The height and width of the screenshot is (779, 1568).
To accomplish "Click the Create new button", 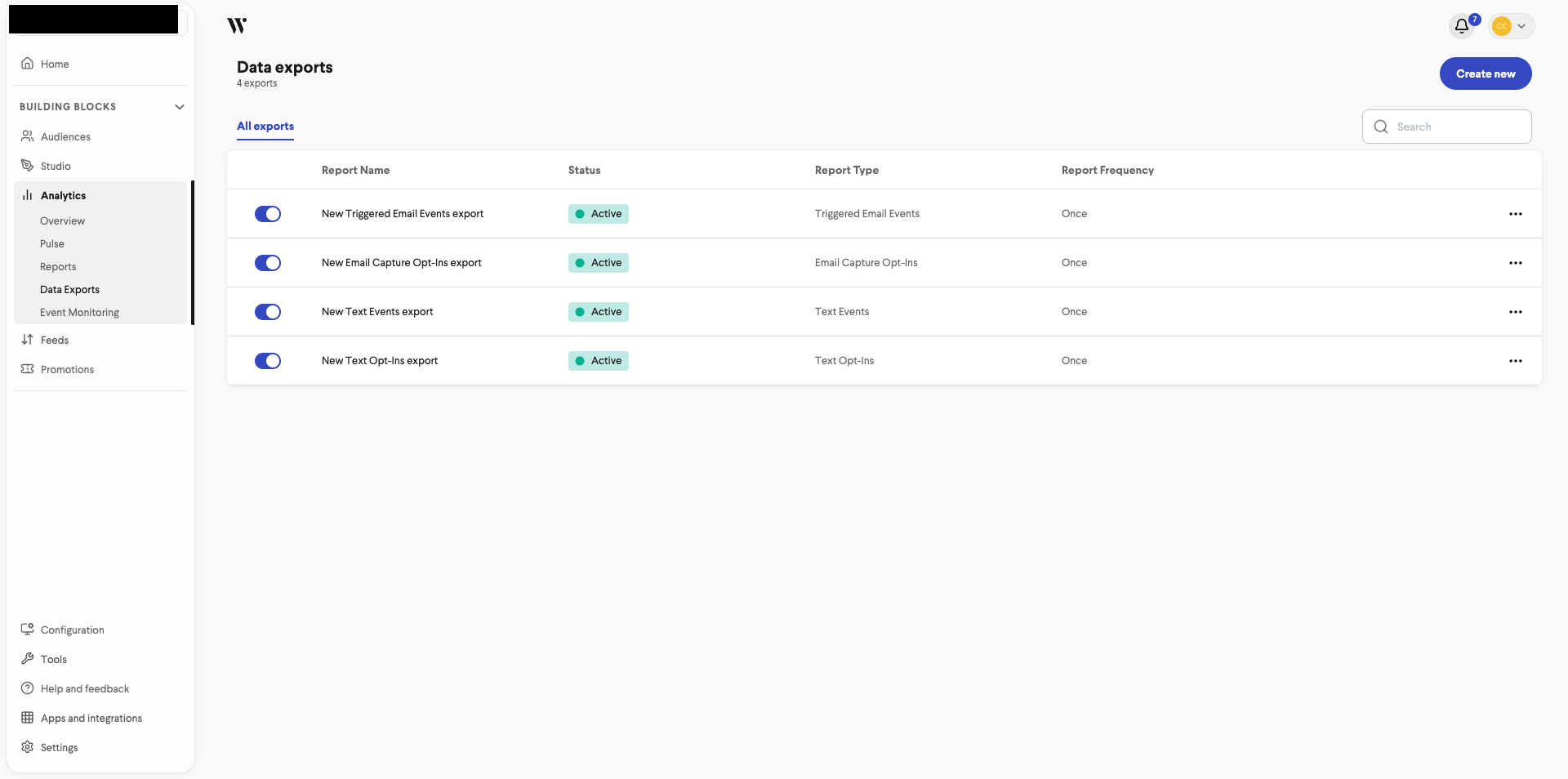I will [x=1486, y=73].
